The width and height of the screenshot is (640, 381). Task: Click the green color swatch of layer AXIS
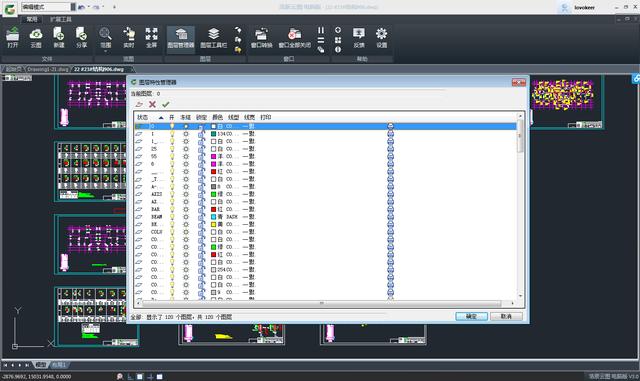click(213, 194)
